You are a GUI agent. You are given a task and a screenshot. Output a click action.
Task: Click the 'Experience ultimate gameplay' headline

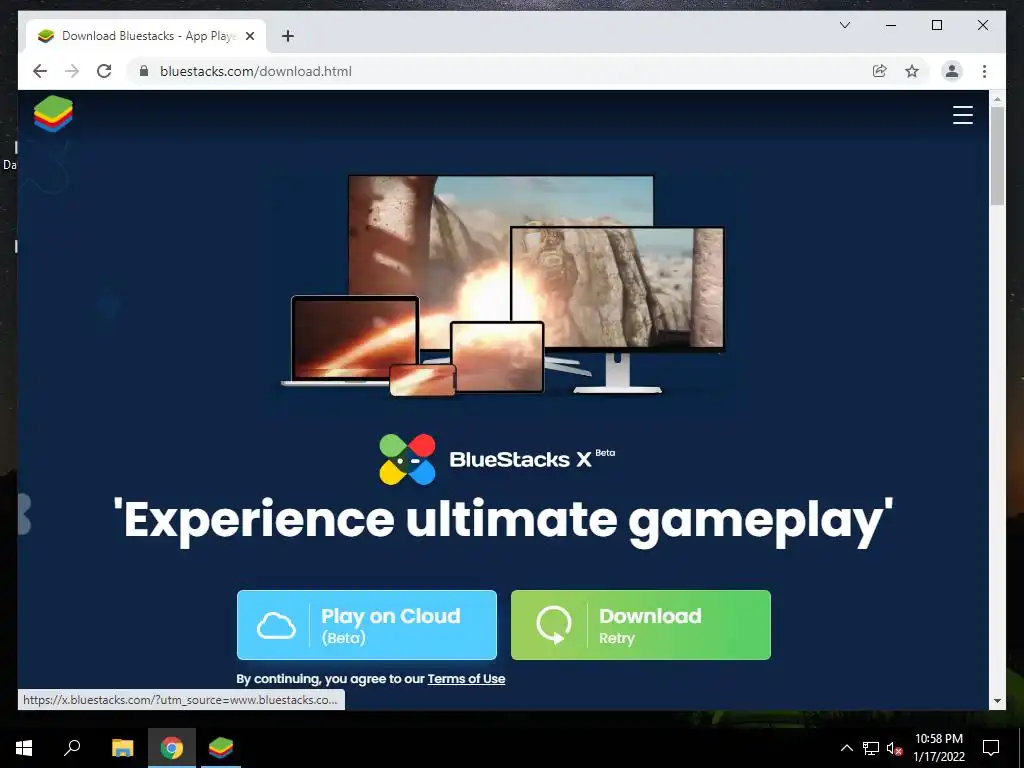[x=503, y=521]
